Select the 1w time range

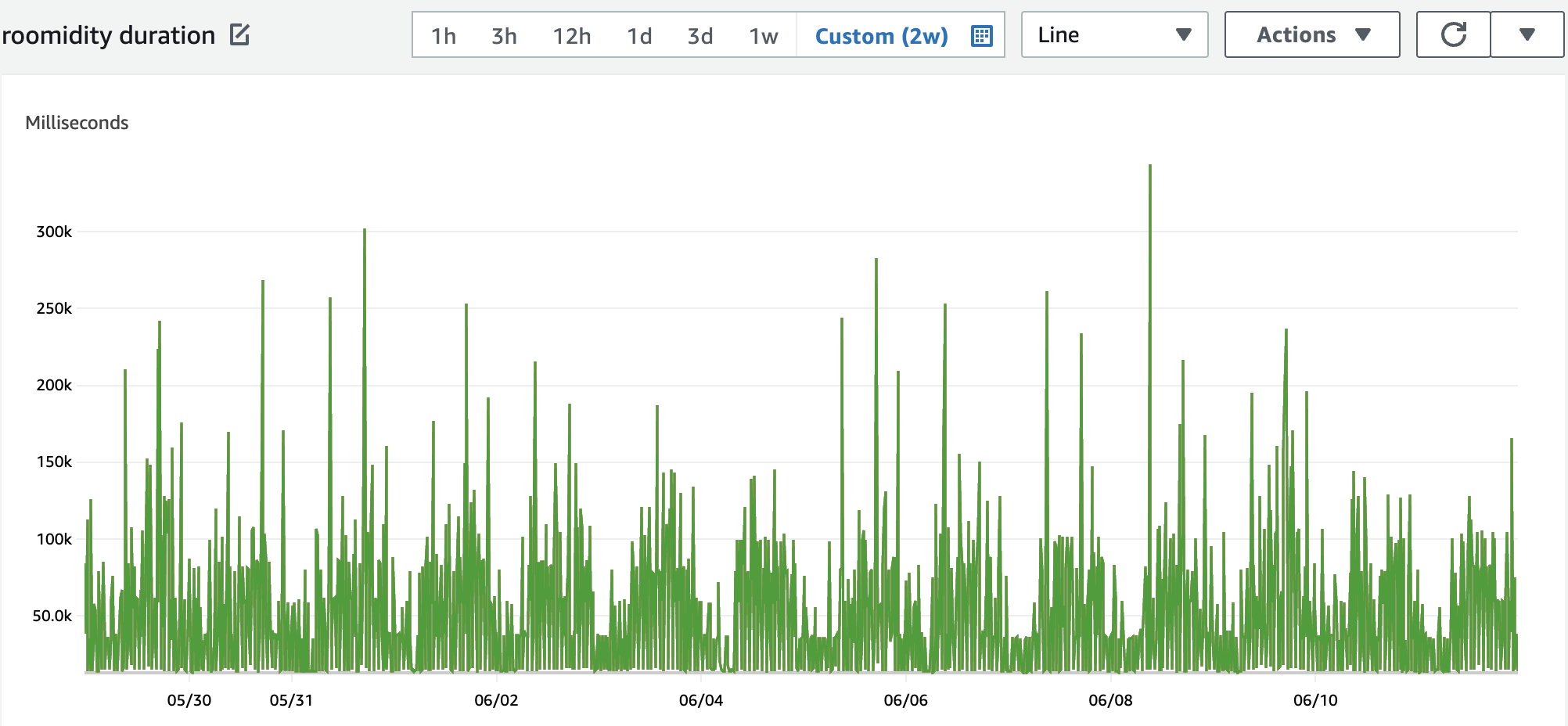[x=764, y=36]
